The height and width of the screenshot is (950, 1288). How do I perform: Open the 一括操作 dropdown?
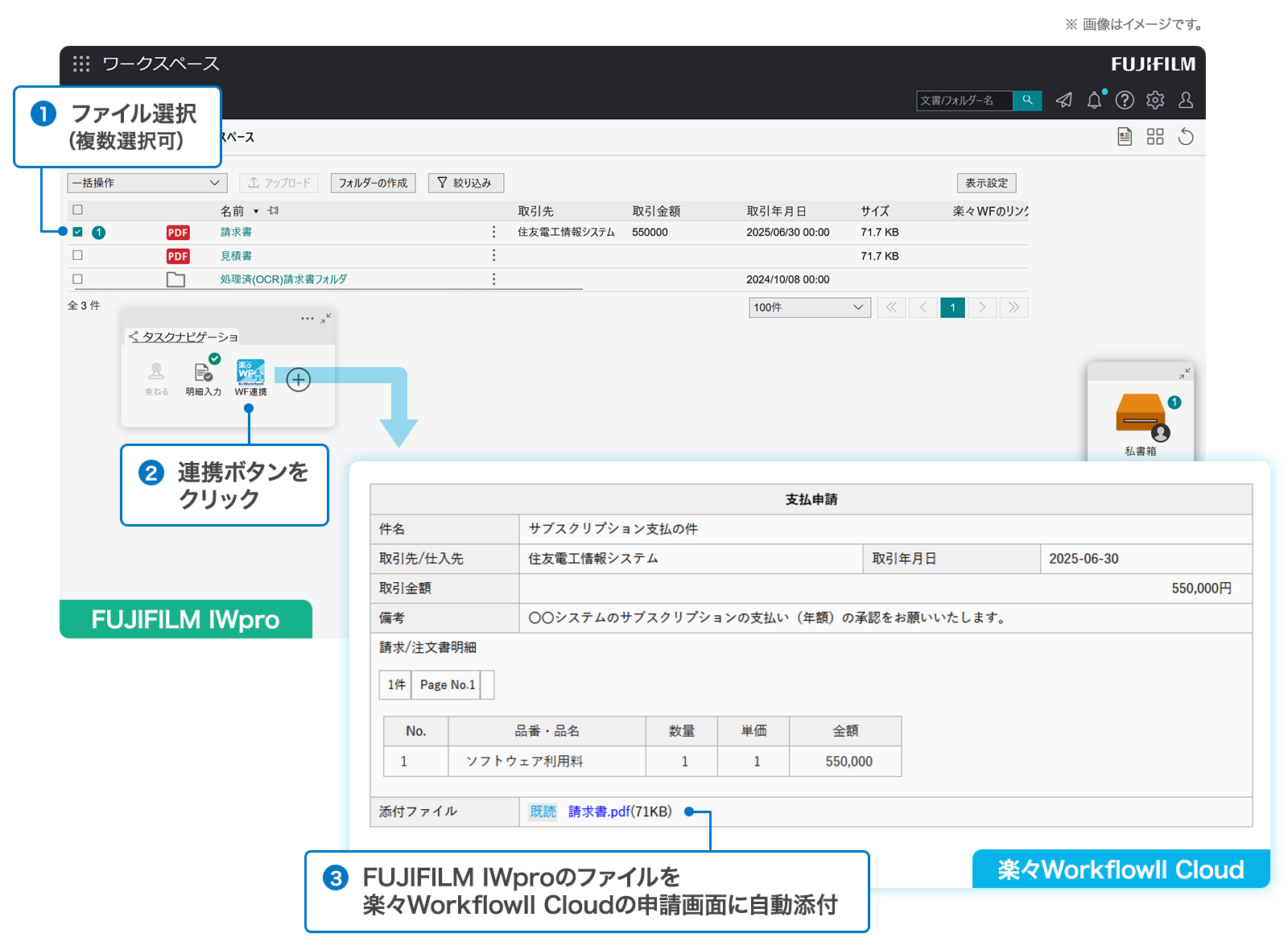pyautogui.click(x=147, y=183)
